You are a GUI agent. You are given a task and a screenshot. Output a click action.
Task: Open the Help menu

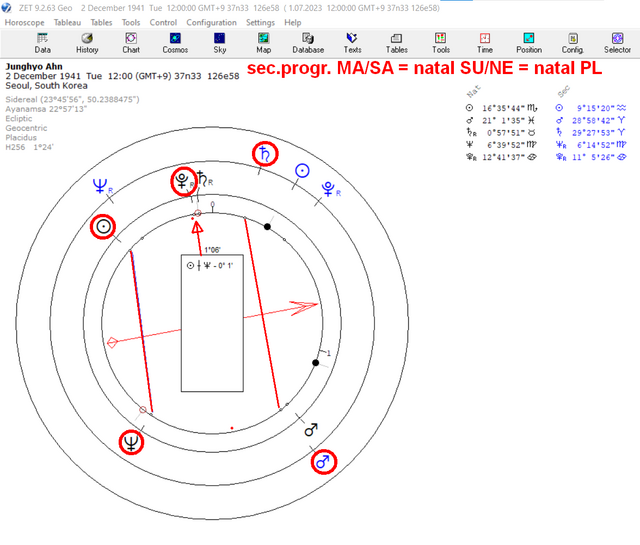[293, 22]
